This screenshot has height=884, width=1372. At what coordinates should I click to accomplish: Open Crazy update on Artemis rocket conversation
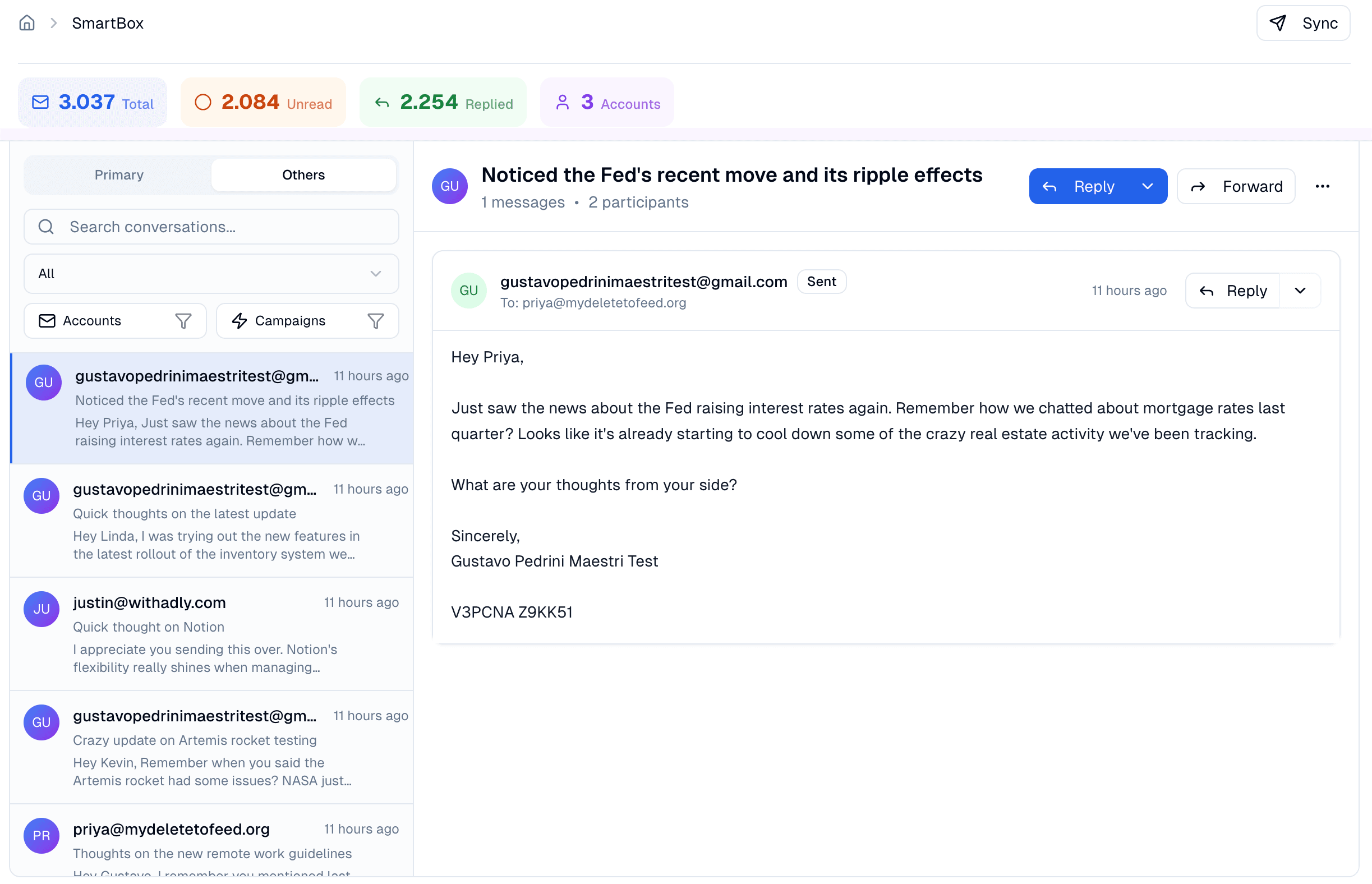point(211,747)
